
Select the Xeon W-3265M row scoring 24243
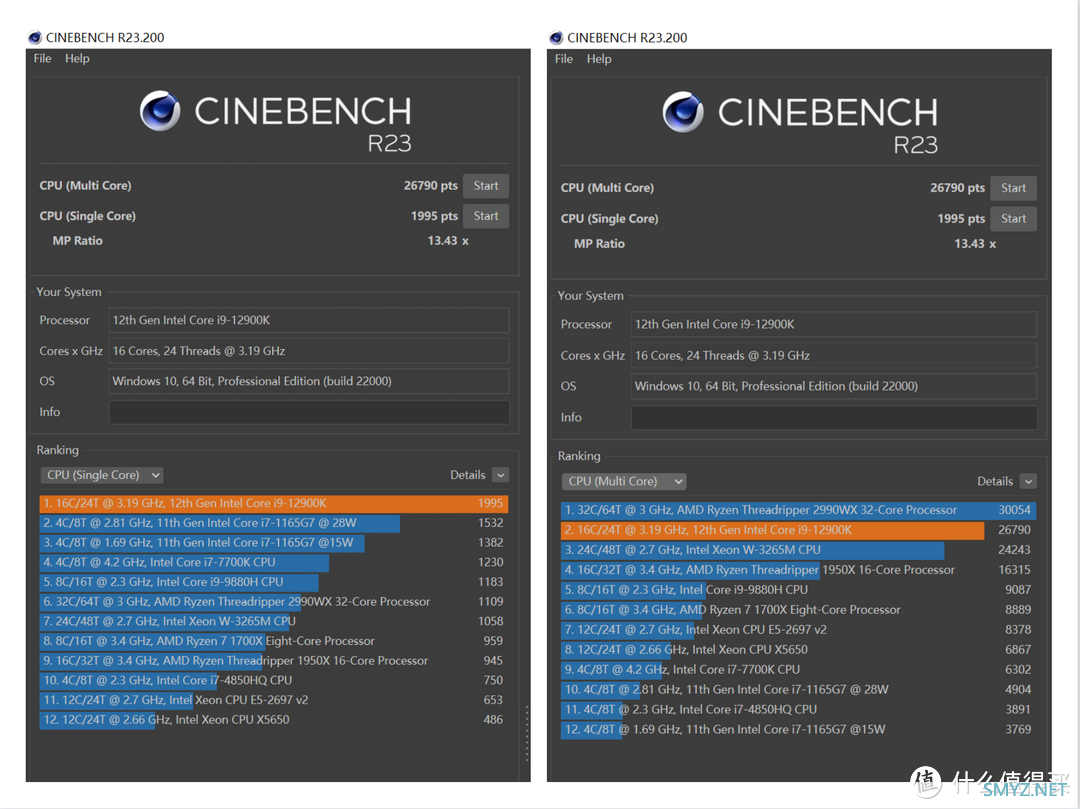(799, 550)
